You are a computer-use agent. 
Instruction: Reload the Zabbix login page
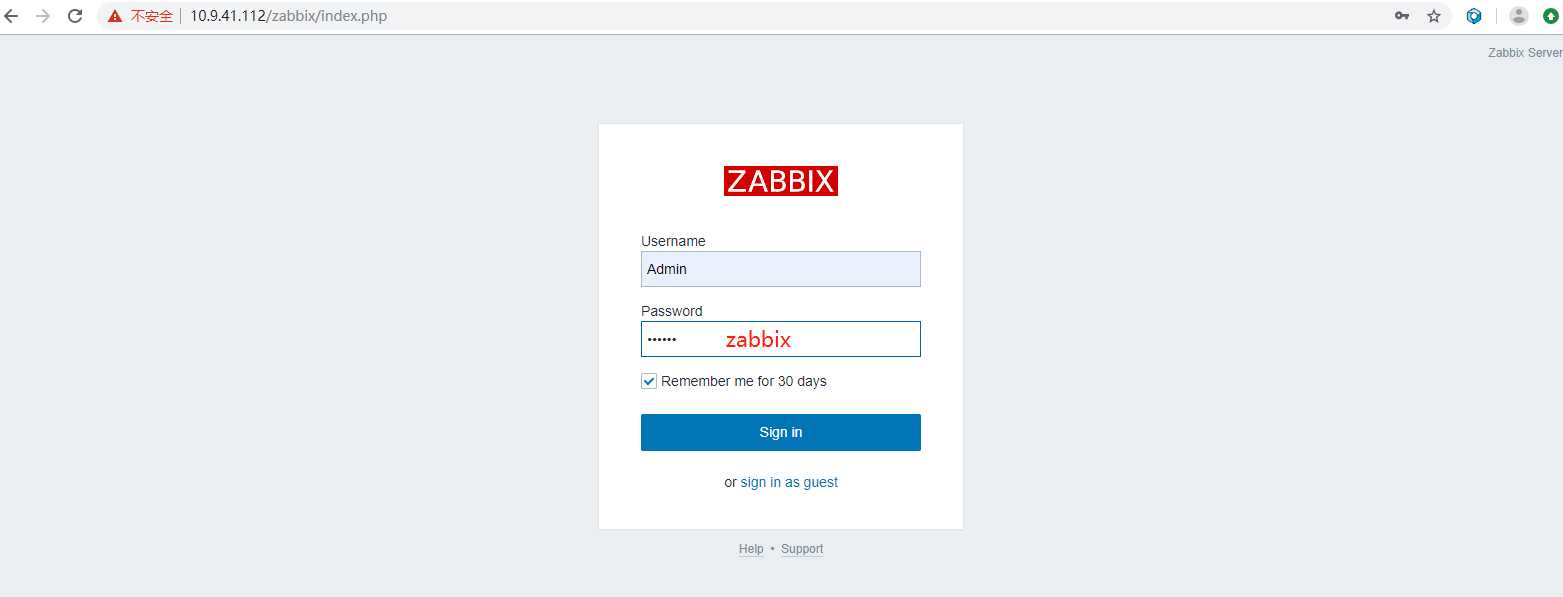pyautogui.click(x=74, y=16)
